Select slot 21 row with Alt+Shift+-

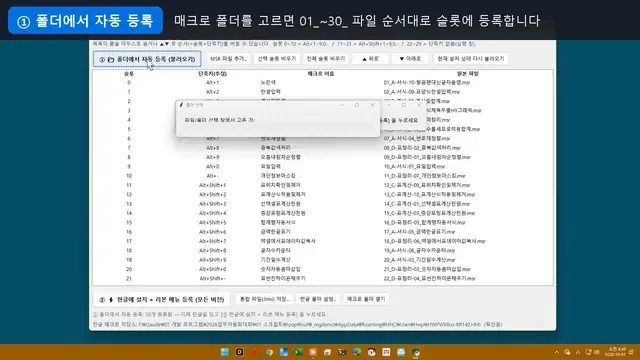tap(322, 279)
